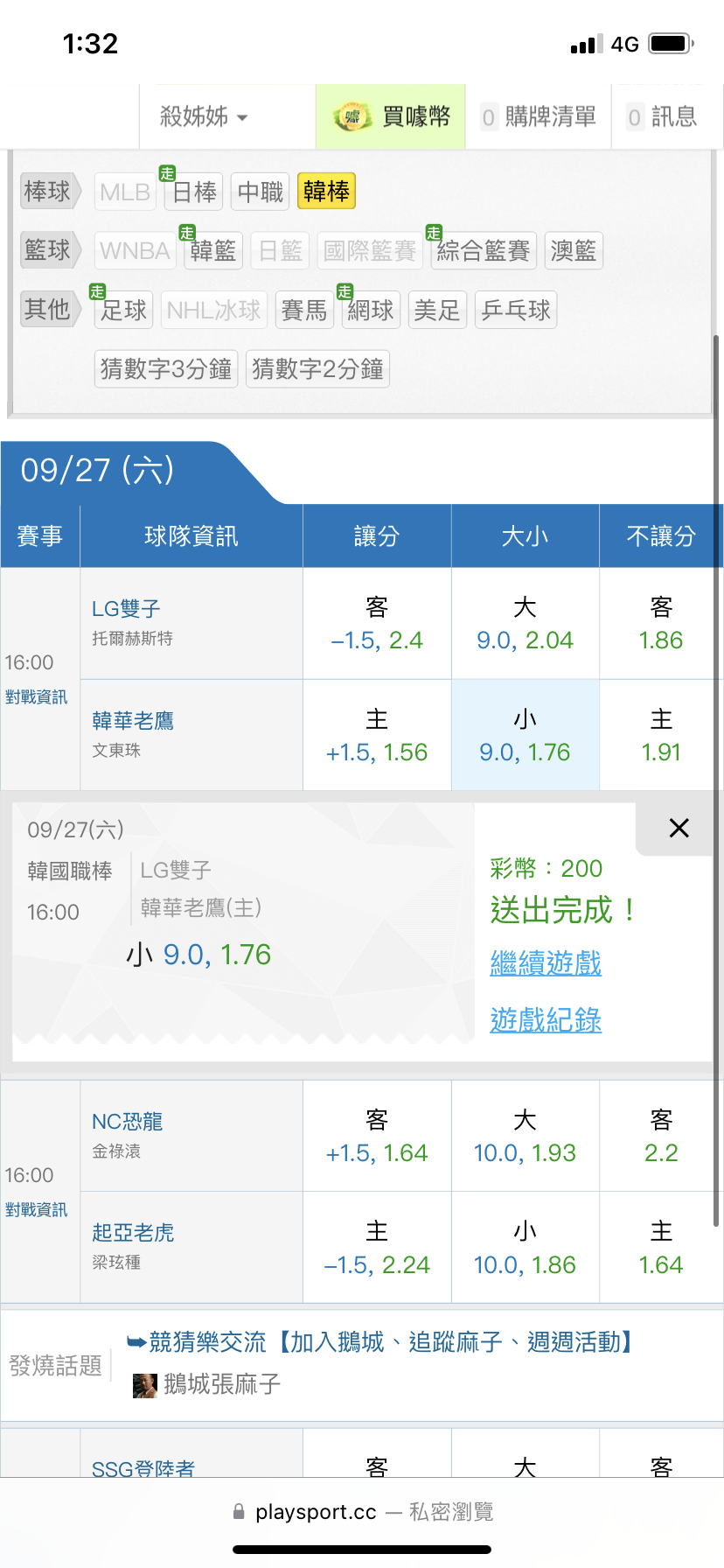The image size is (724, 1568).
Task: Tap the battery status icon
Action: click(671, 44)
